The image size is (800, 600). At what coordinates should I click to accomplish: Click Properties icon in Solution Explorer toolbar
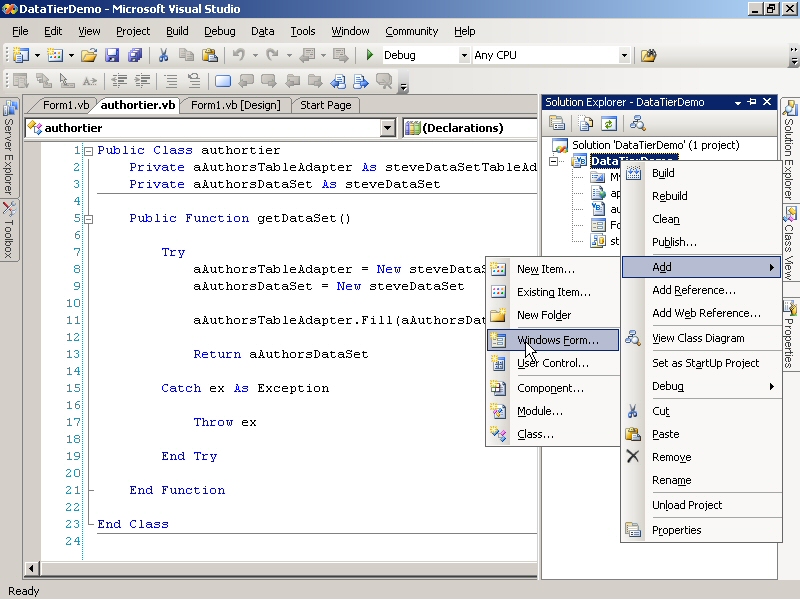tap(557, 123)
